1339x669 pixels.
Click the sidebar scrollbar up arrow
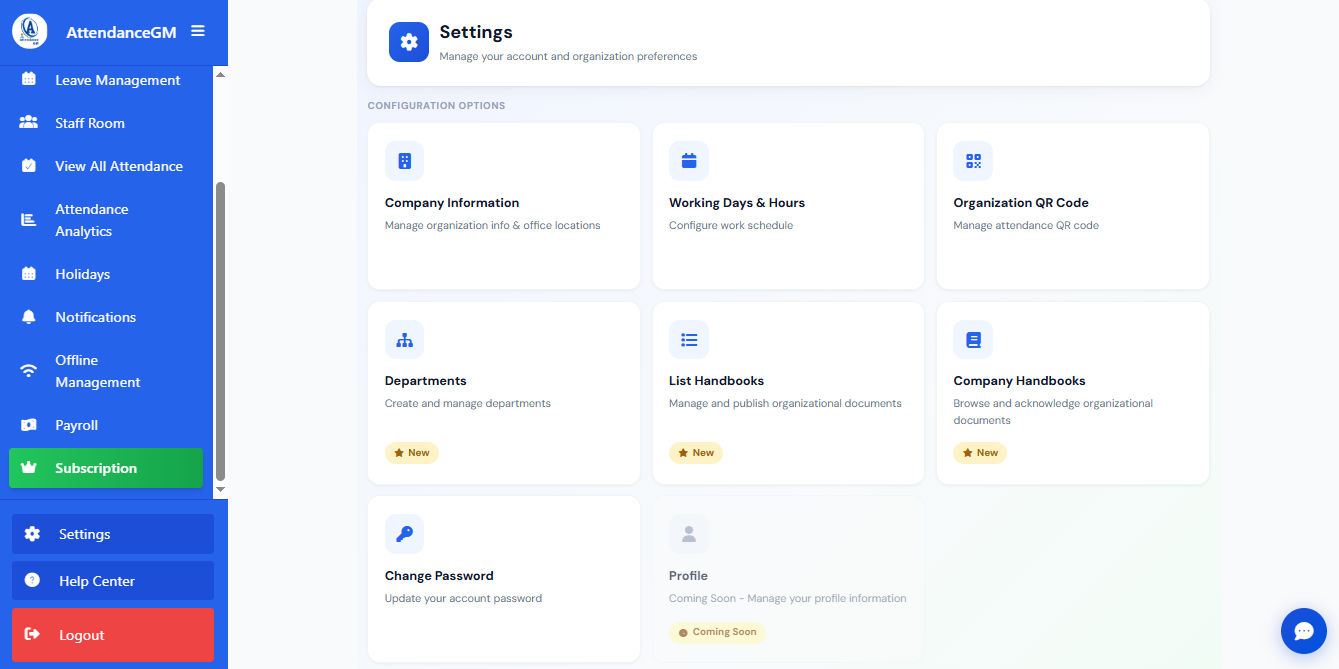(x=221, y=74)
